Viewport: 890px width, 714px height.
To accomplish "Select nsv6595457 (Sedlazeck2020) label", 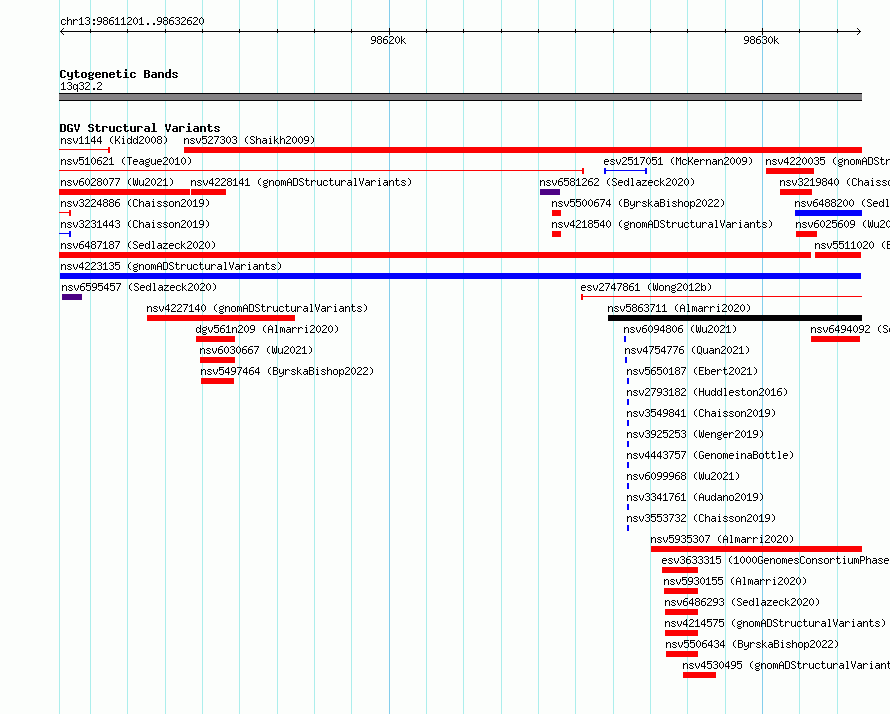I will click(139, 287).
